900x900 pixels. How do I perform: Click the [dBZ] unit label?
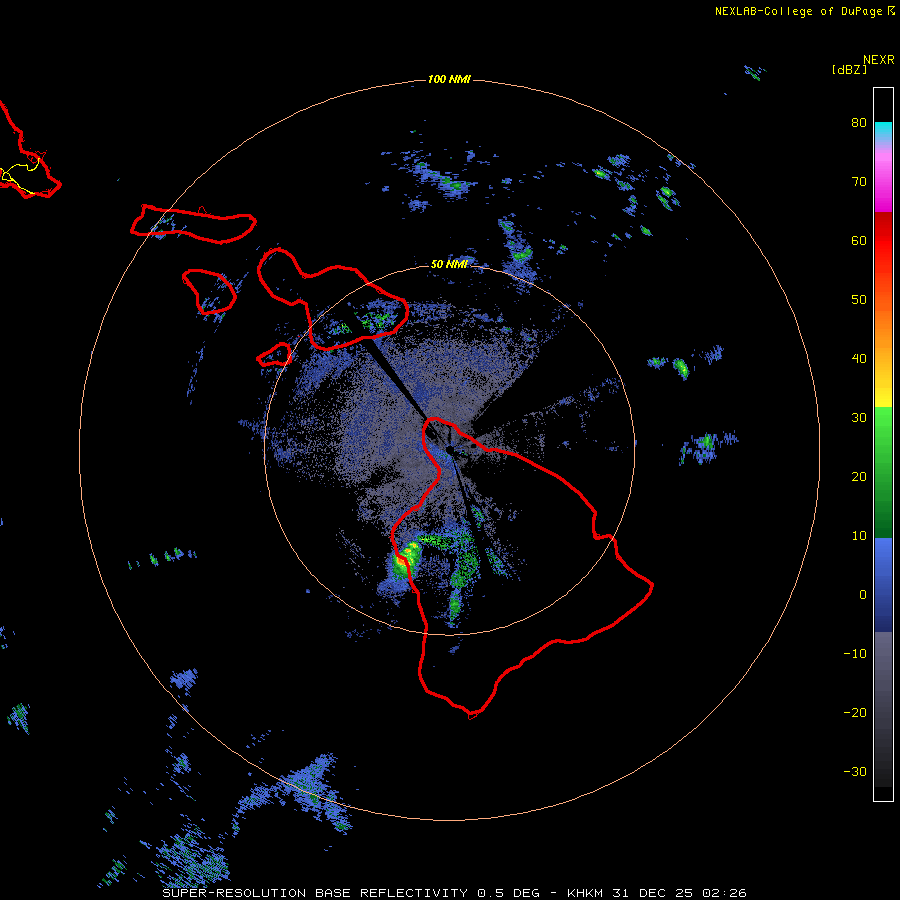849,69
